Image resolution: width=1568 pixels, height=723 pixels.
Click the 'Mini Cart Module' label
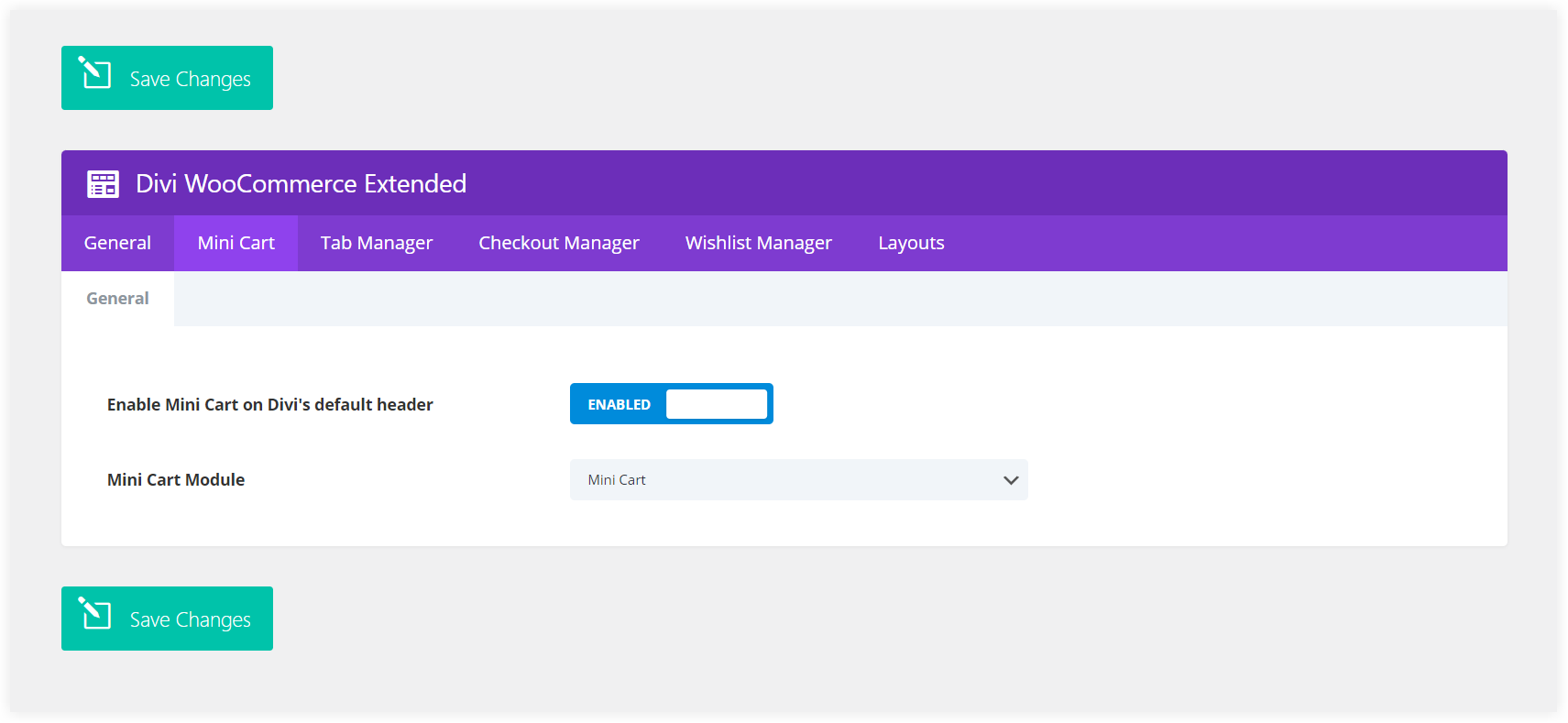point(176,480)
